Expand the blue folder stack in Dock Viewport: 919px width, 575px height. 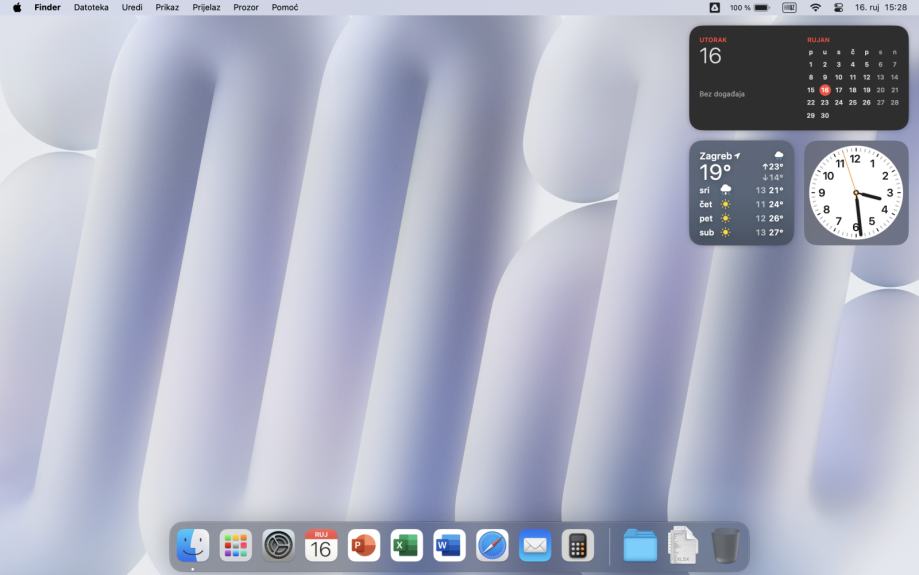[x=640, y=546]
